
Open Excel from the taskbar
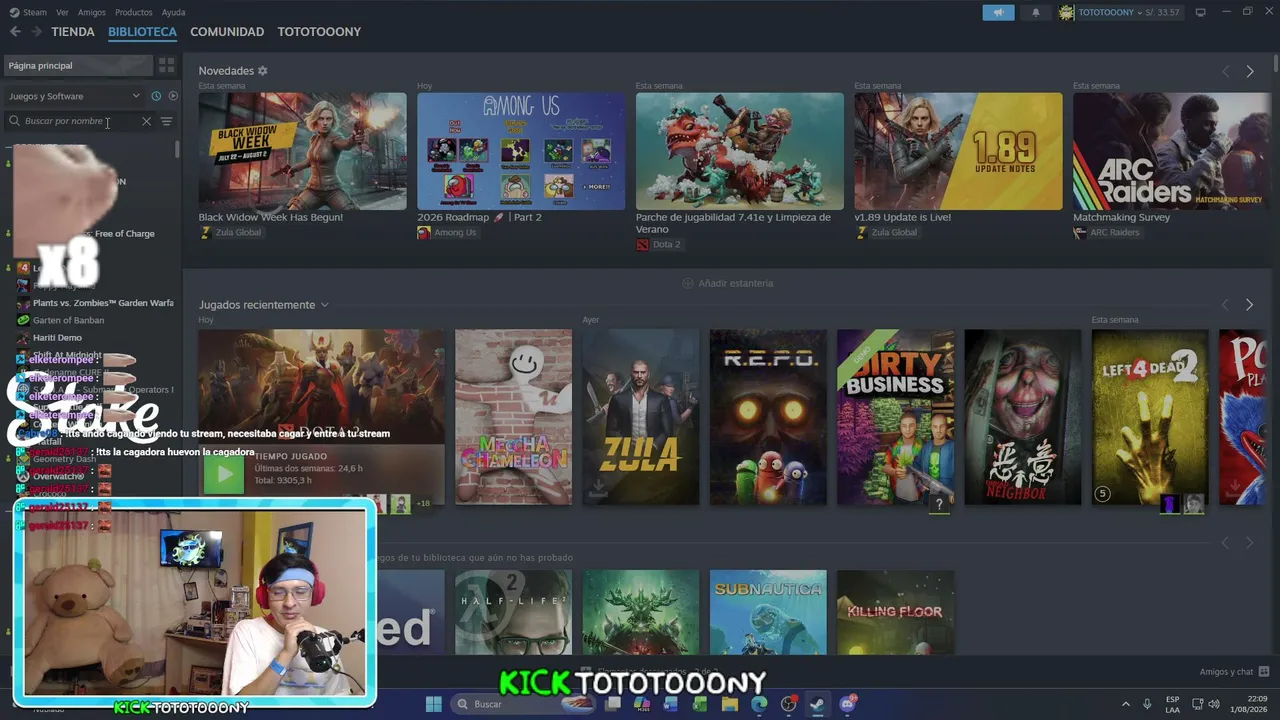(700, 704)
